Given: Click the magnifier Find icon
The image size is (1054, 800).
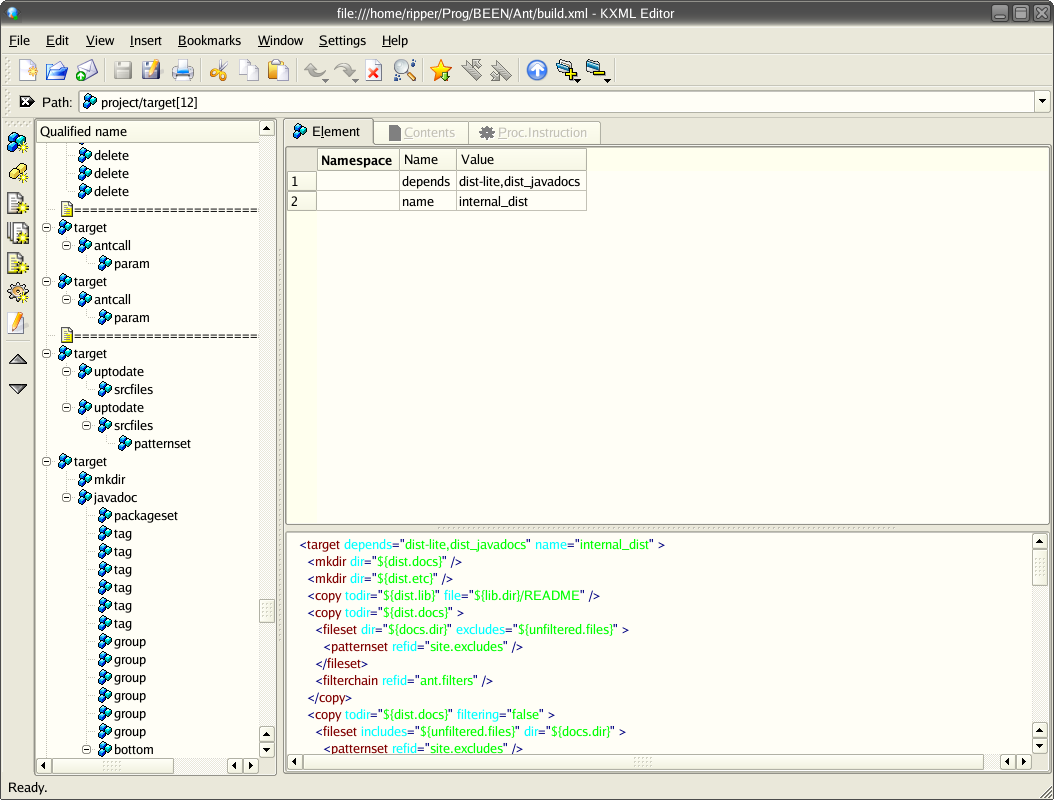Looking at the screenshot, I should tap(404, 71).
